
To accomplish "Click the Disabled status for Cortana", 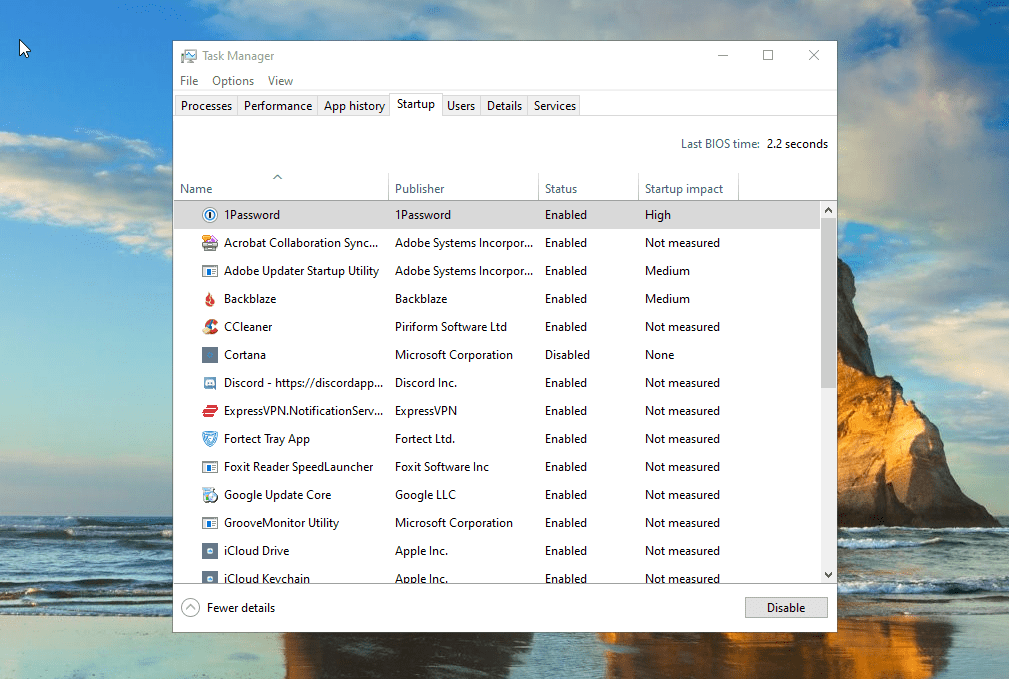I will point(567,355).
